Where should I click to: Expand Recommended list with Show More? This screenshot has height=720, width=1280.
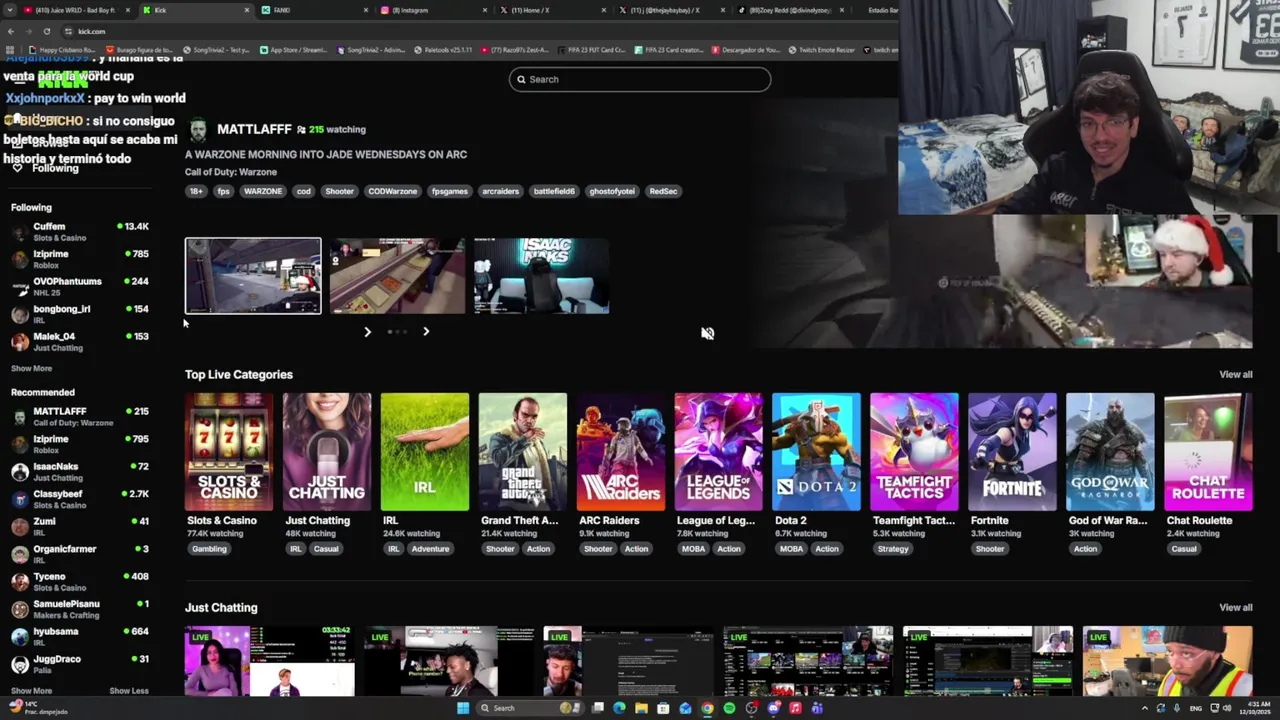coord(31,691)
